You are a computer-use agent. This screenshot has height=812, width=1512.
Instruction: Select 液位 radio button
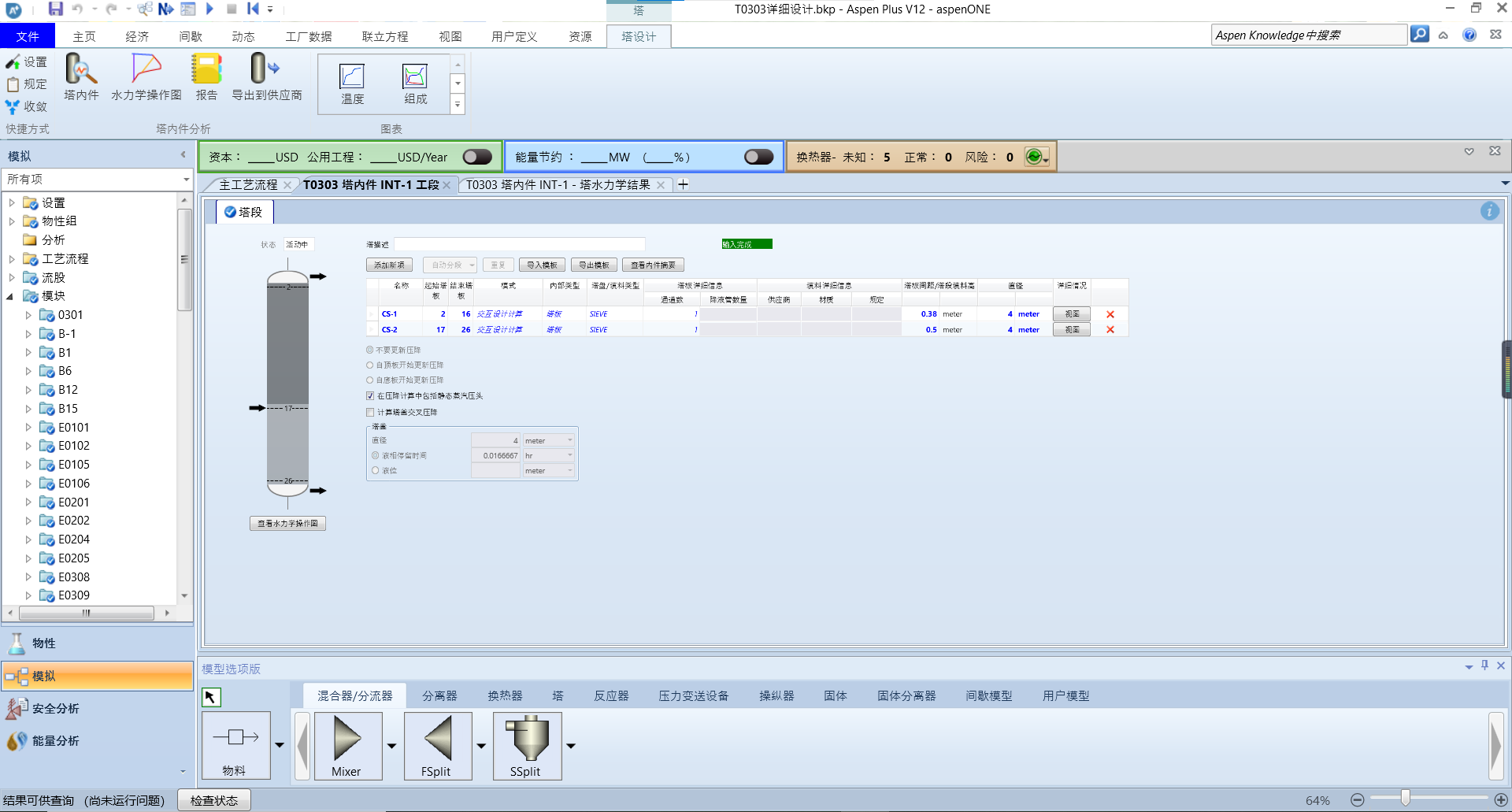point(376,470)
